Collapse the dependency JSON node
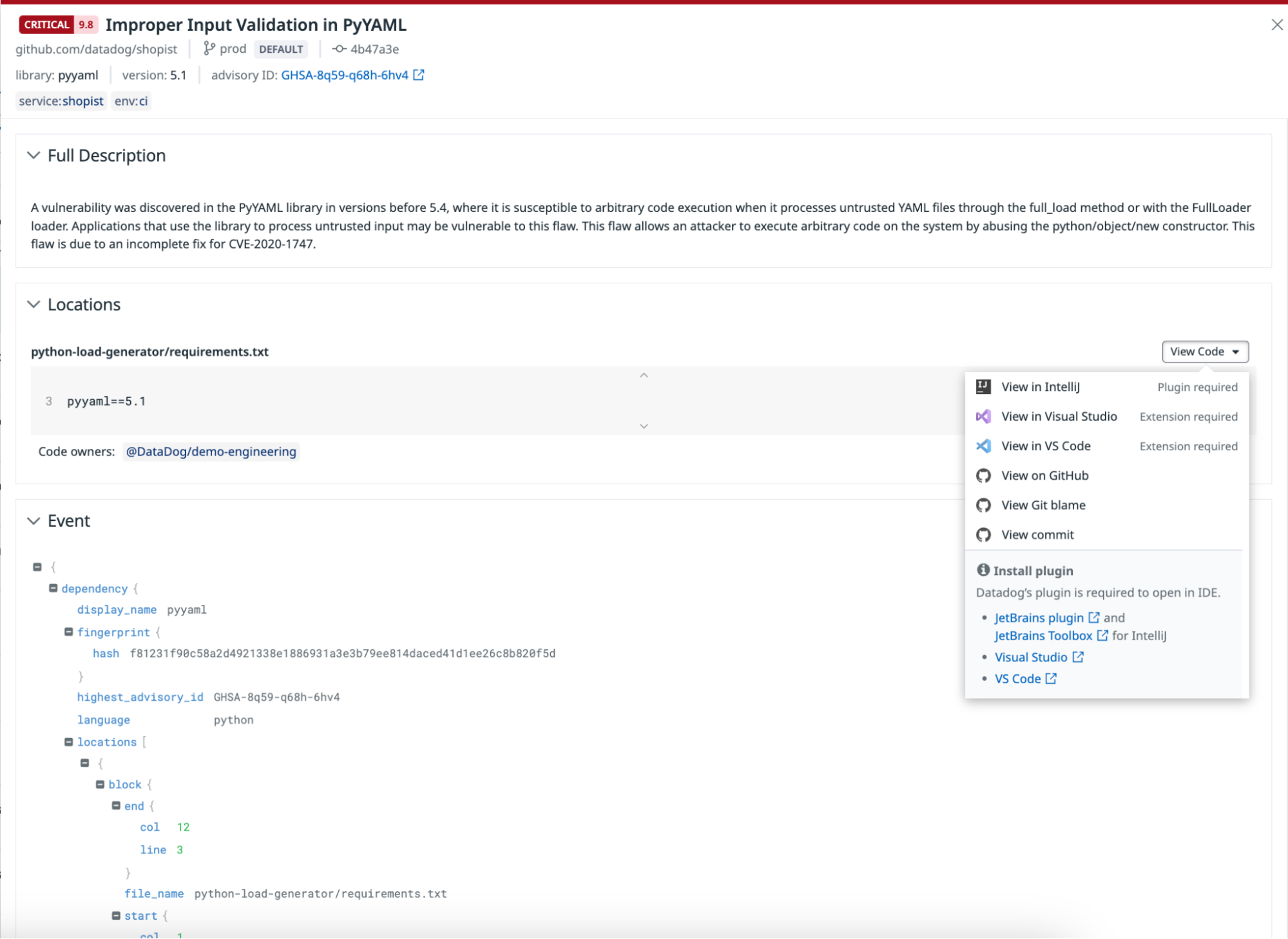1288x939 pixels. 53,588
